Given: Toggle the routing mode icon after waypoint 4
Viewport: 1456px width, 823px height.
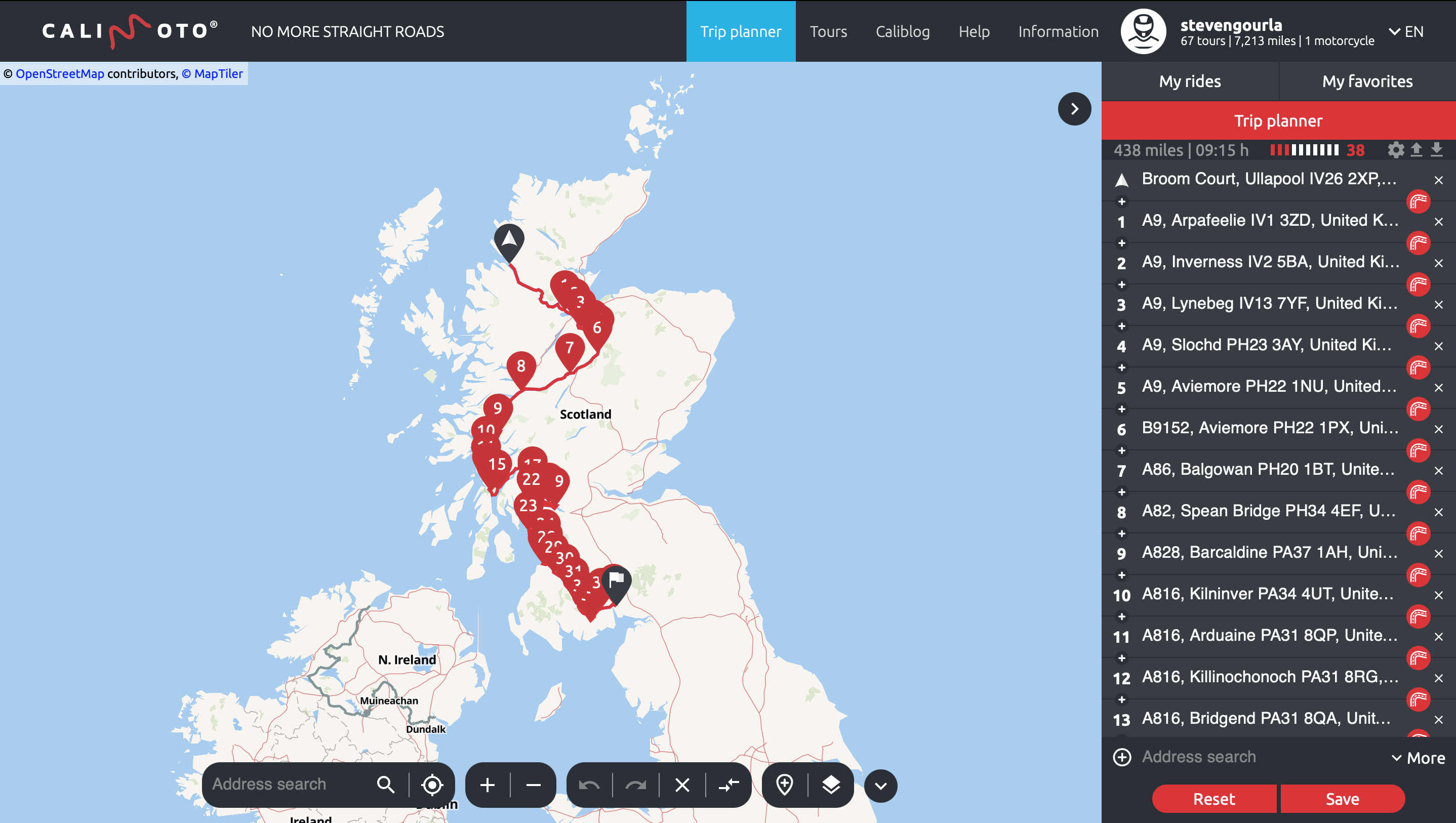Looking at the screenshot, I should pos(1418,367).
